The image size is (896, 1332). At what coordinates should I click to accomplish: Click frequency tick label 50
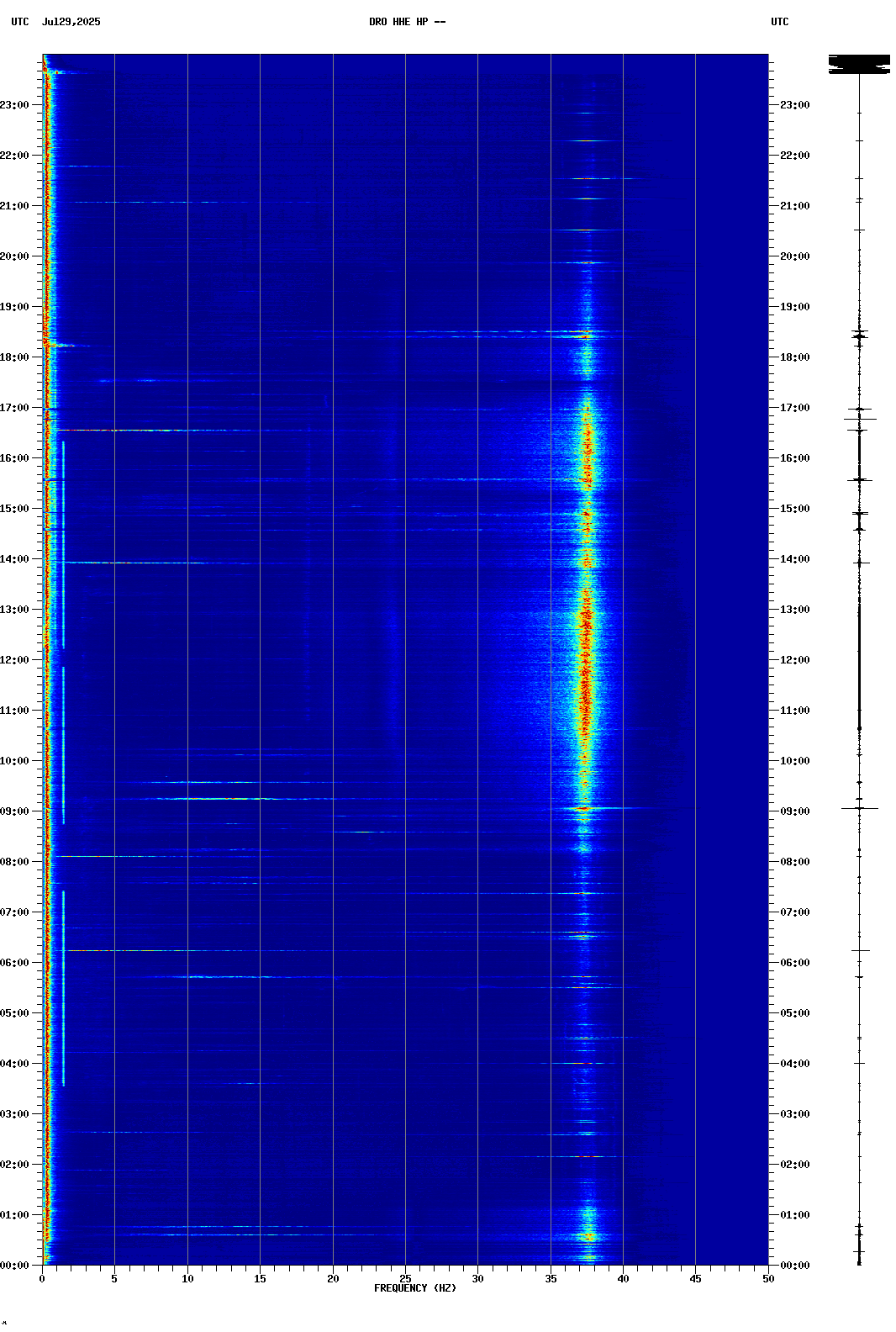(768, 1279)
